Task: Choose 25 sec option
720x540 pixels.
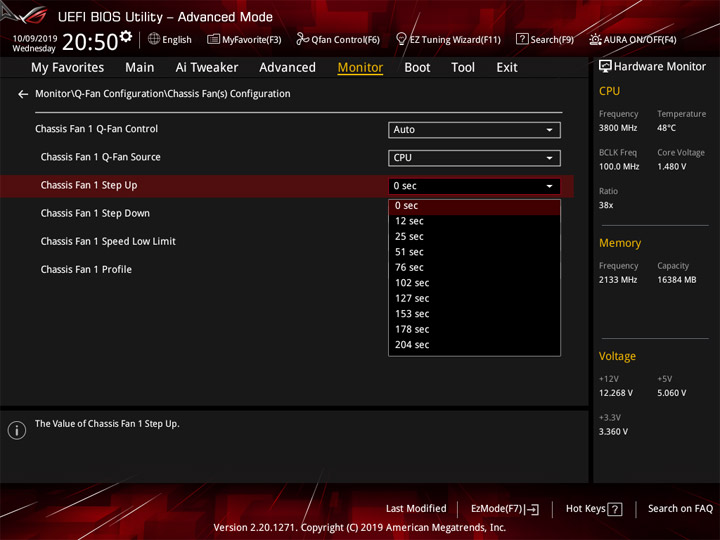Action: (474, 236)
